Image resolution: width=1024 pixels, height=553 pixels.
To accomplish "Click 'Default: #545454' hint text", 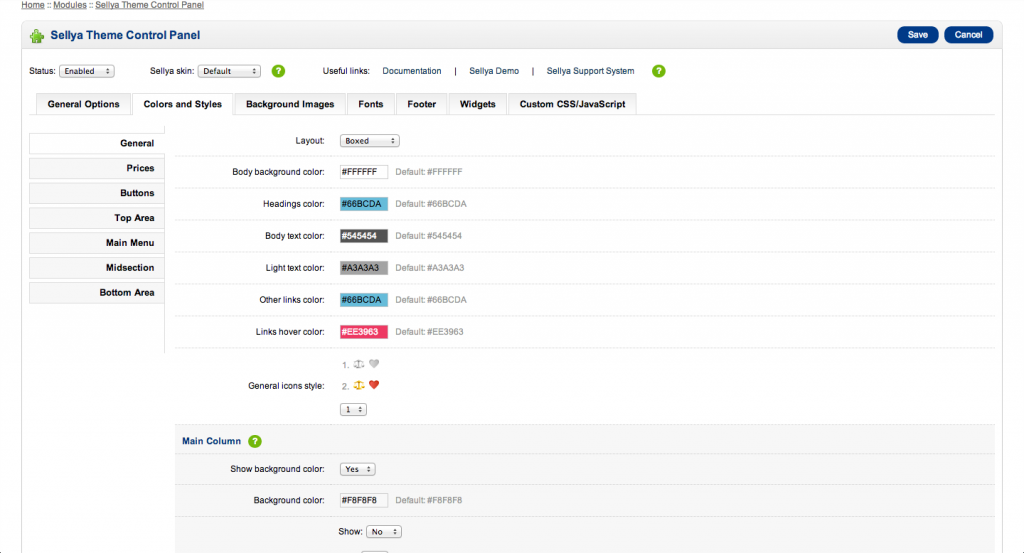I will (428, 236).
